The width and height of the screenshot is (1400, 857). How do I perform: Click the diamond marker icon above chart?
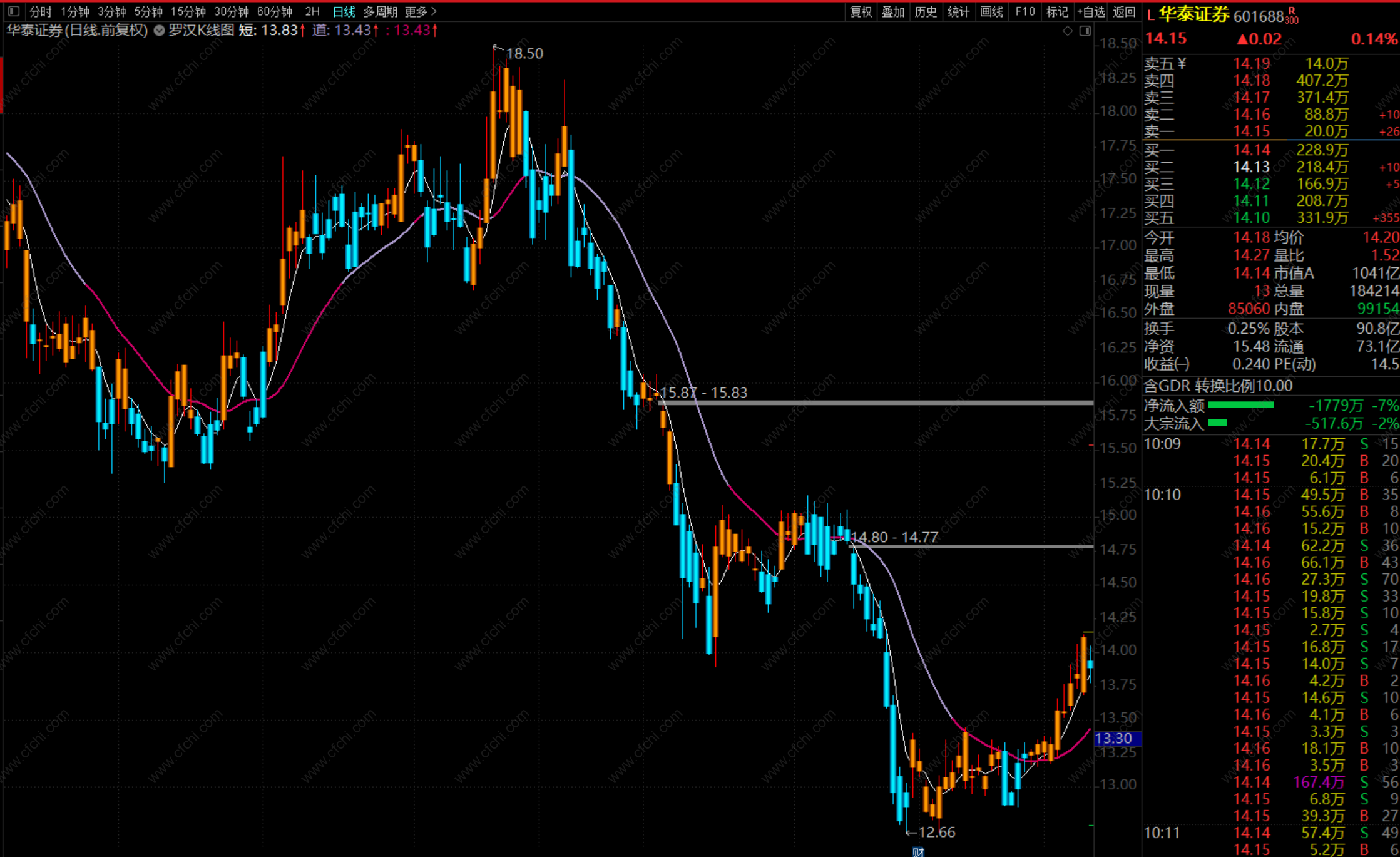[x=1068, y=31]
